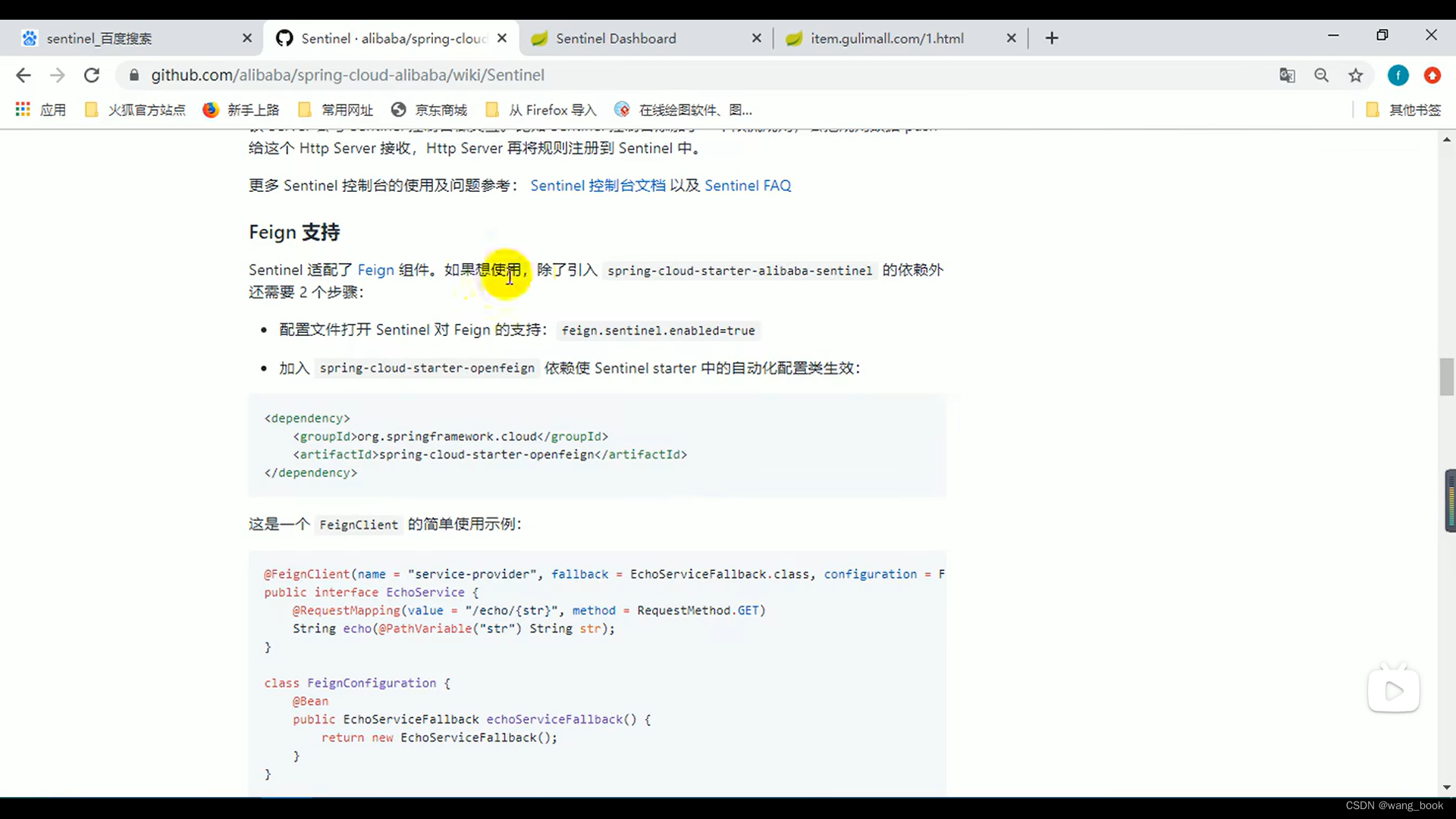Image resolution: width=1456 pixels, height=819 pixels.
Task: Click the translate page icon in address bar
Action: point(1287,75)
